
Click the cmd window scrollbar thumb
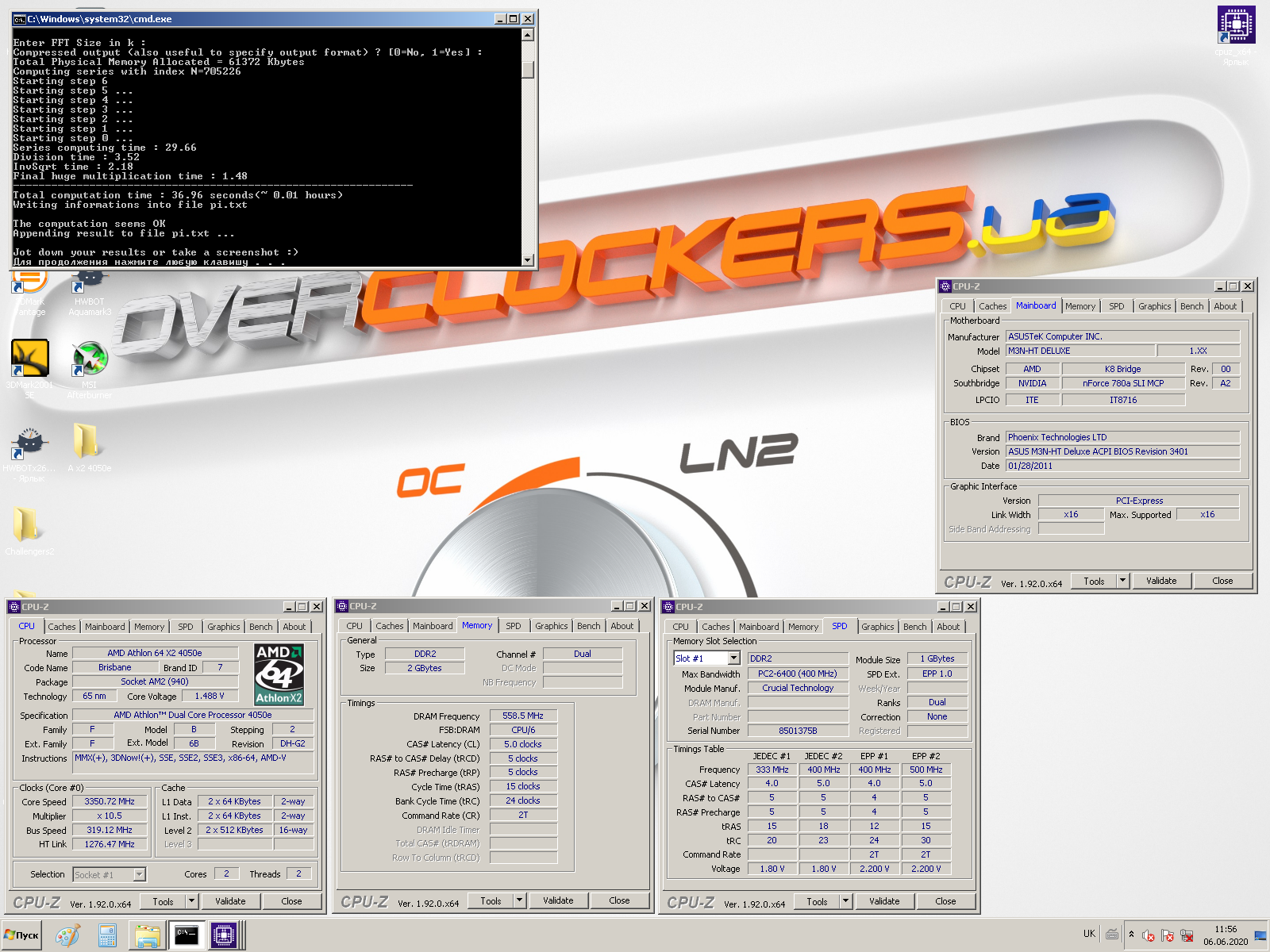point(528,70)
